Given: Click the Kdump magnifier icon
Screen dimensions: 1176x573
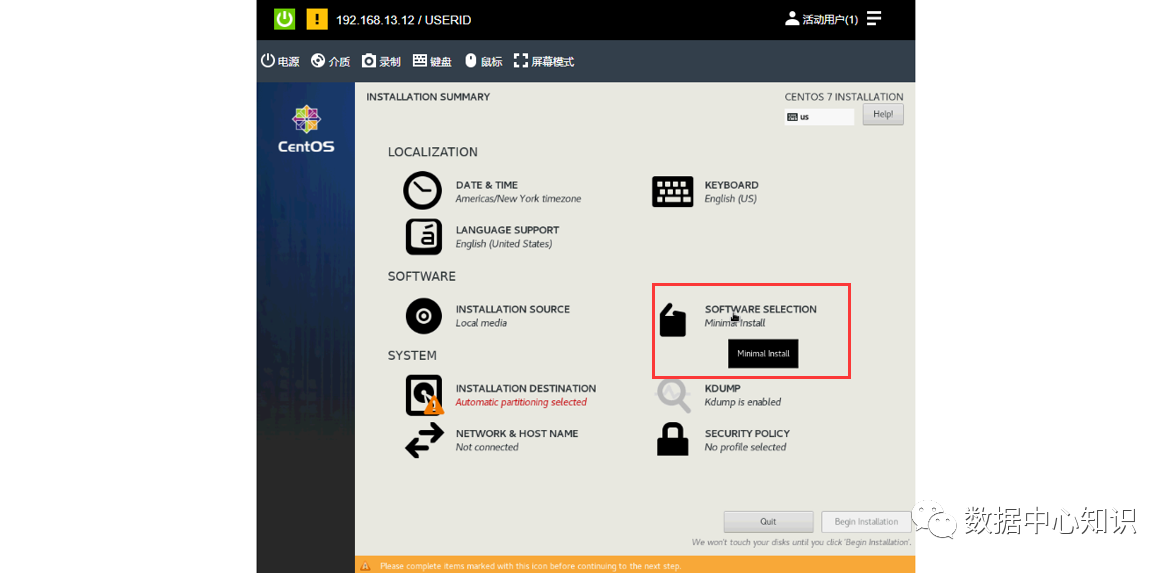Looking at the screenshot, I should [674, 396].
